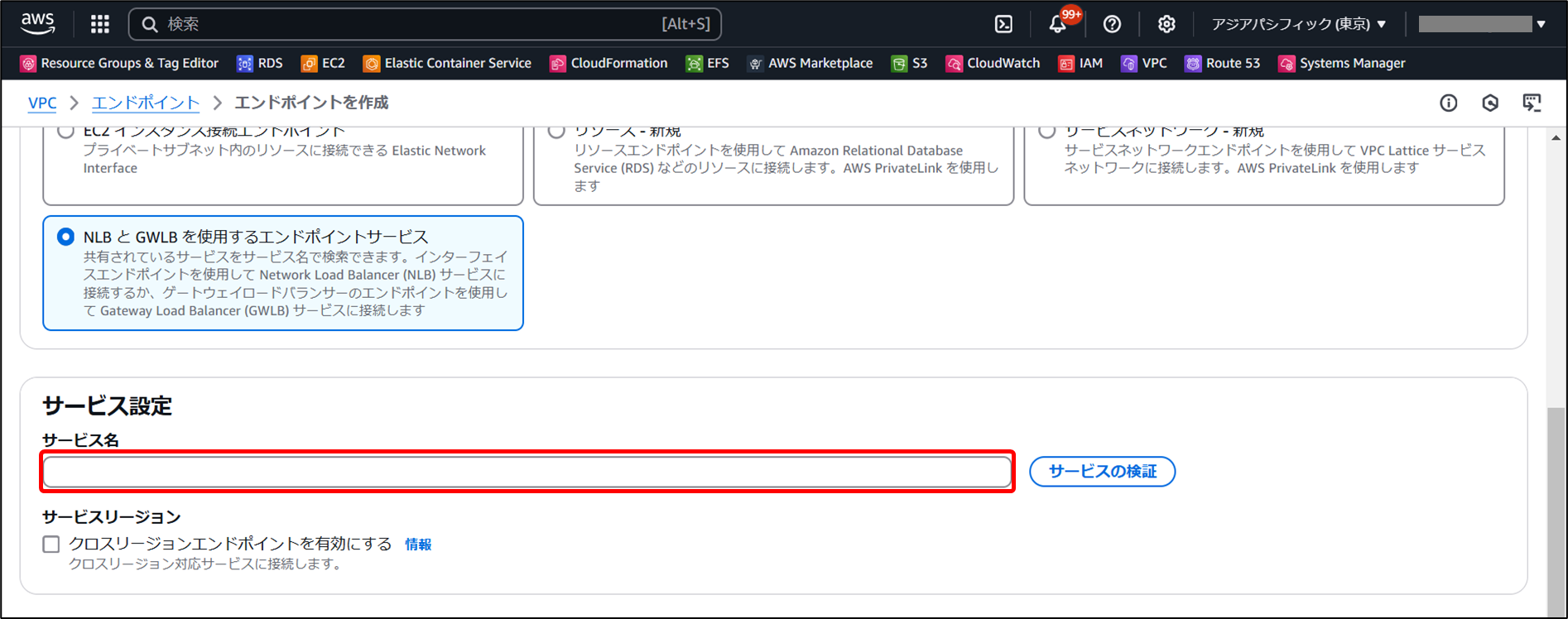The image size is (1568, 619).
Task: Open the settings gear icon
Action: [1166, 24]
